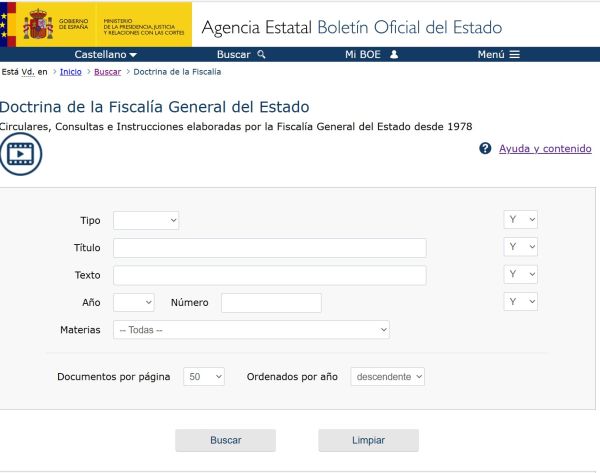
Task: Open the Año dropdown
Action: (134, 303)
